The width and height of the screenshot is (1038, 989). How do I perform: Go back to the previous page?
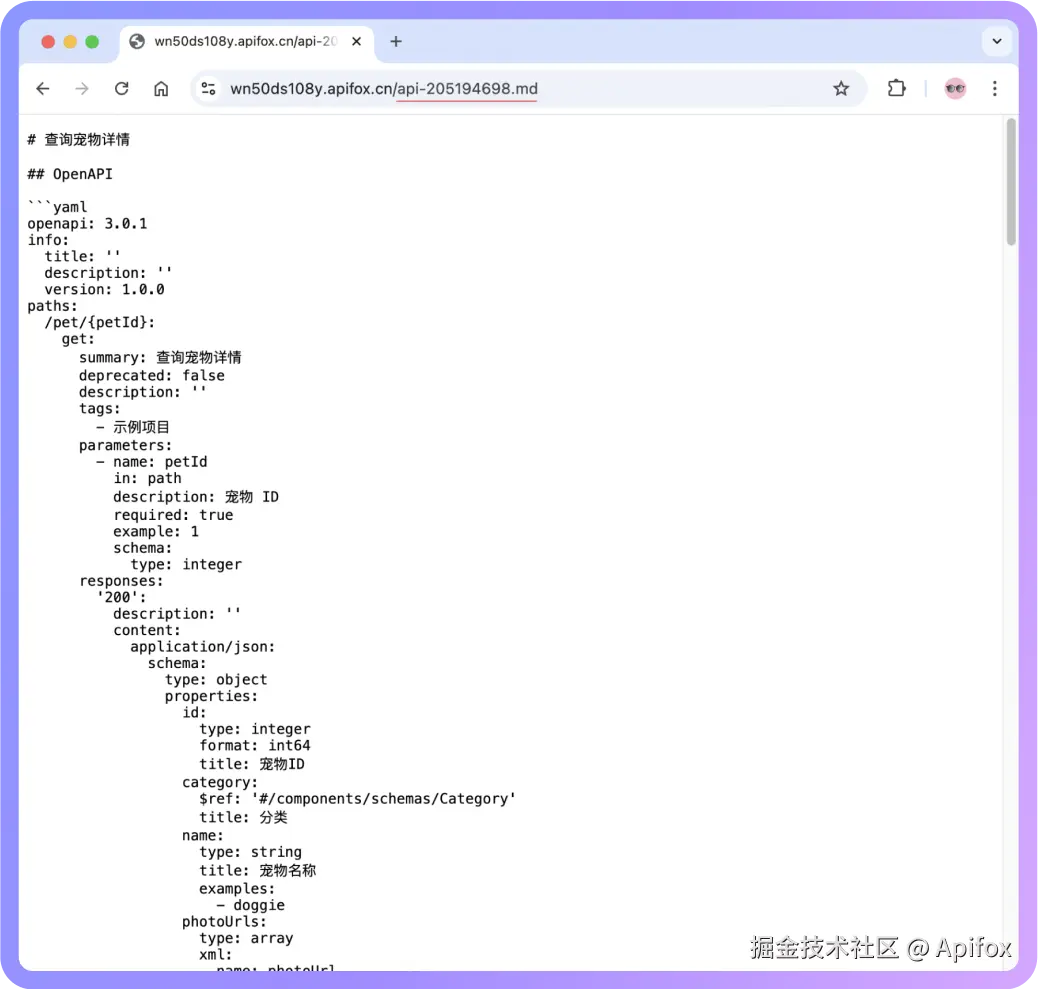(x=43, y=89)
